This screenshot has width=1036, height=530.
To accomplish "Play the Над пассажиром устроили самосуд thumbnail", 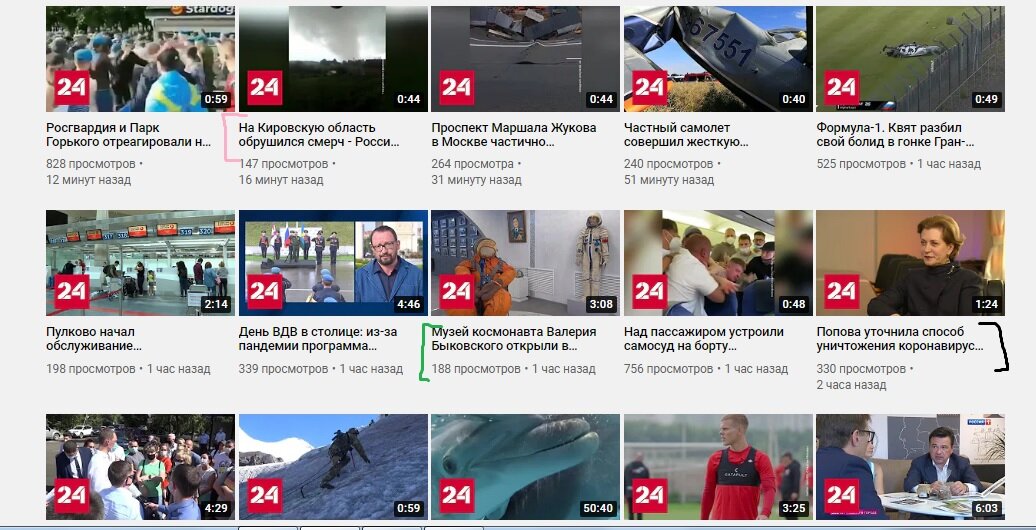I will point(718,263).
